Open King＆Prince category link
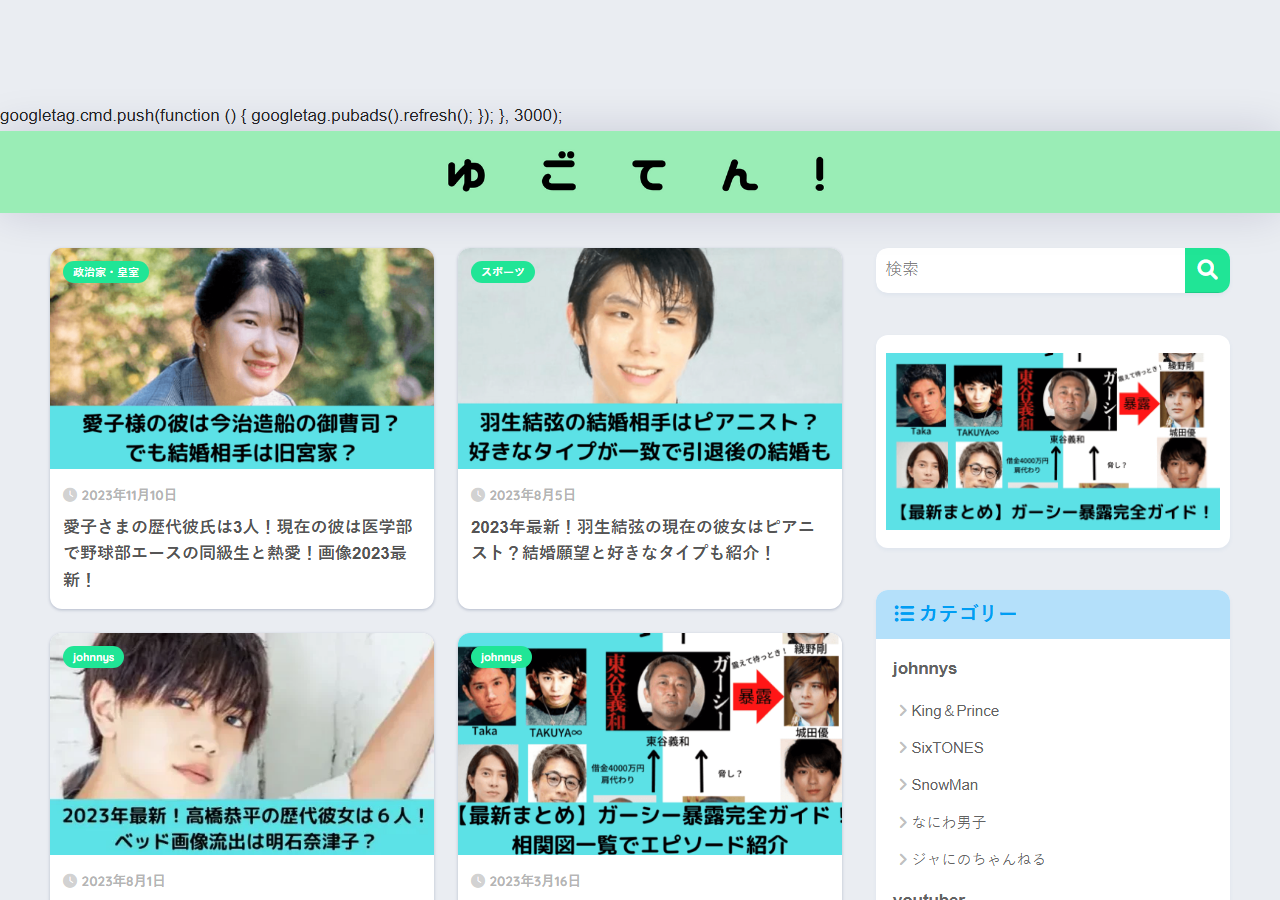 tap(955, 711)
